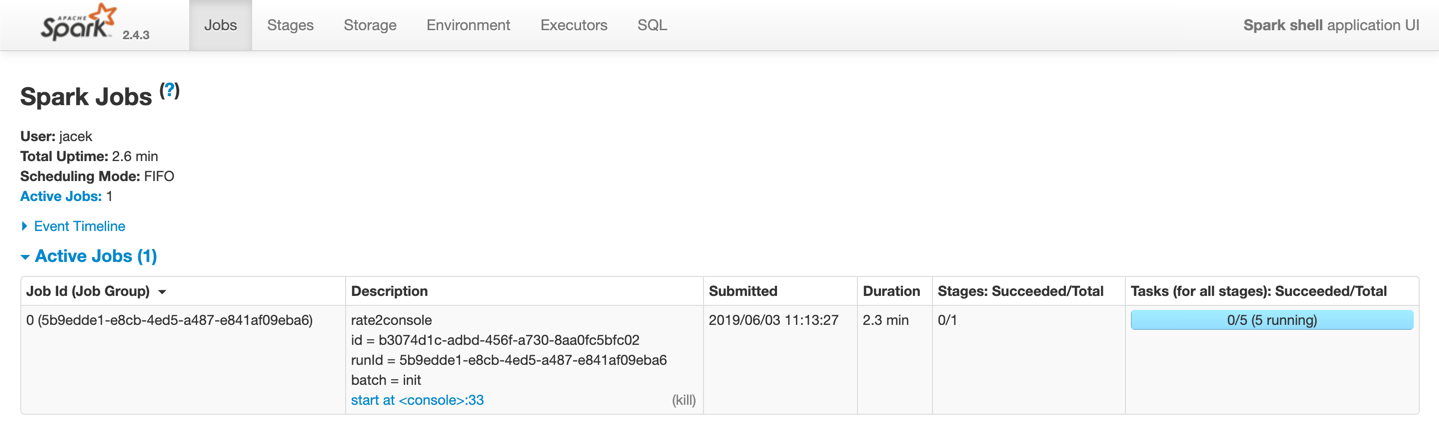
Task: Switch to the Stages tab
Action: 290,25
